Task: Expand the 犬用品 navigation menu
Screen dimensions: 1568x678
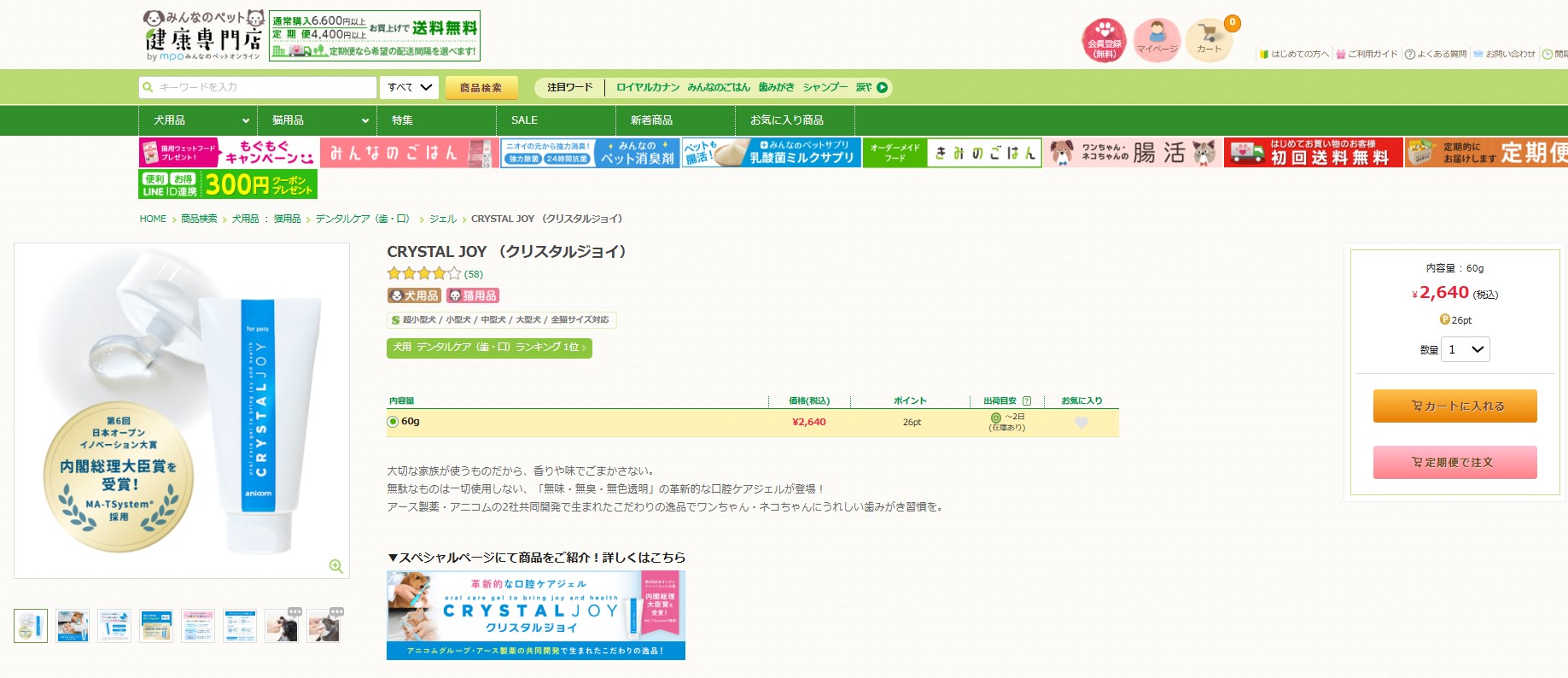Action: 198,120
